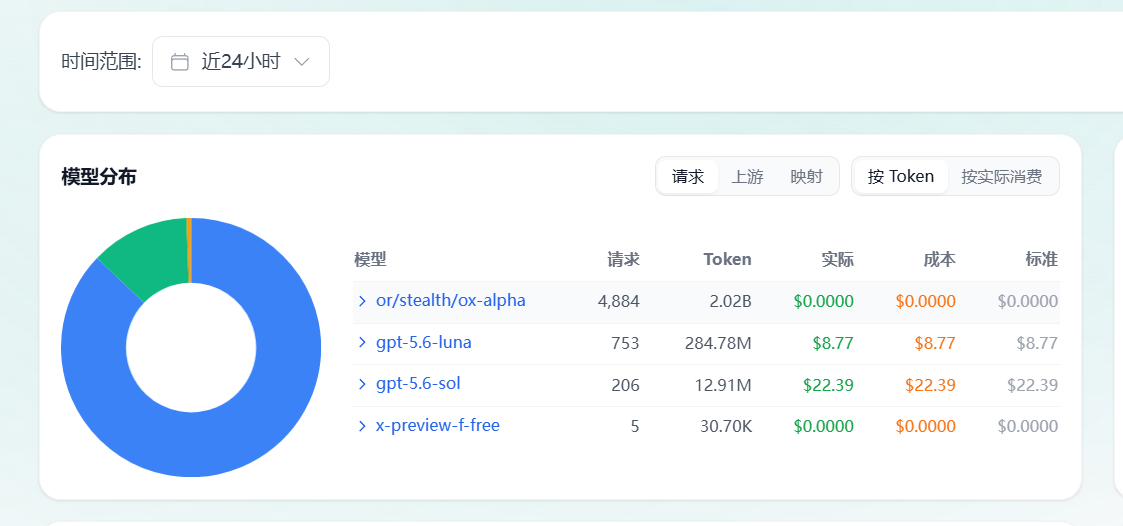The width and height of the screenshot is (1123, 526).
Task: Click the chevron arrow beside 近24小时
Action: [x=302, y=62]
